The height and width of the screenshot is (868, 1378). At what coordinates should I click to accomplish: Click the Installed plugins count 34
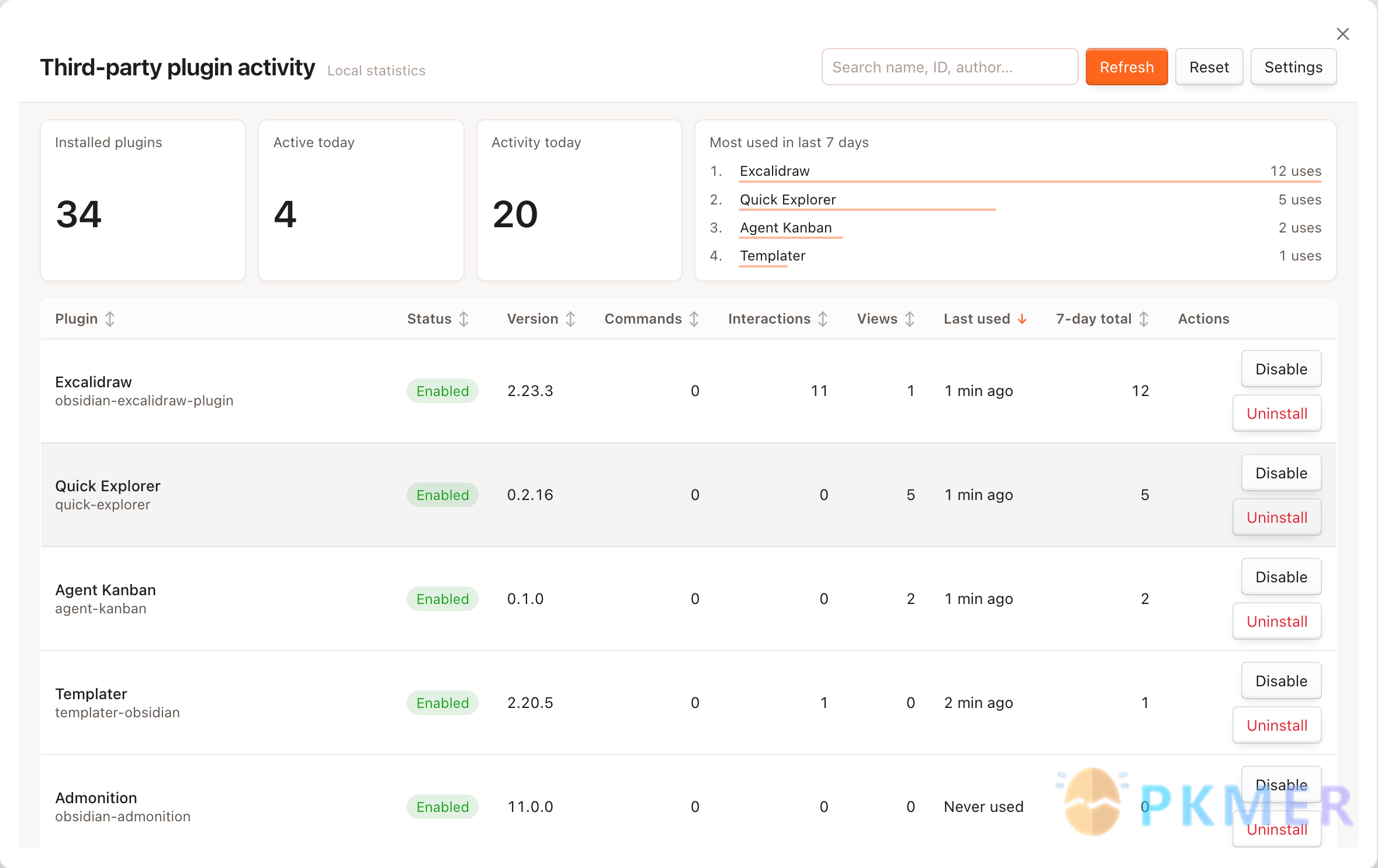tap(79, 214)
